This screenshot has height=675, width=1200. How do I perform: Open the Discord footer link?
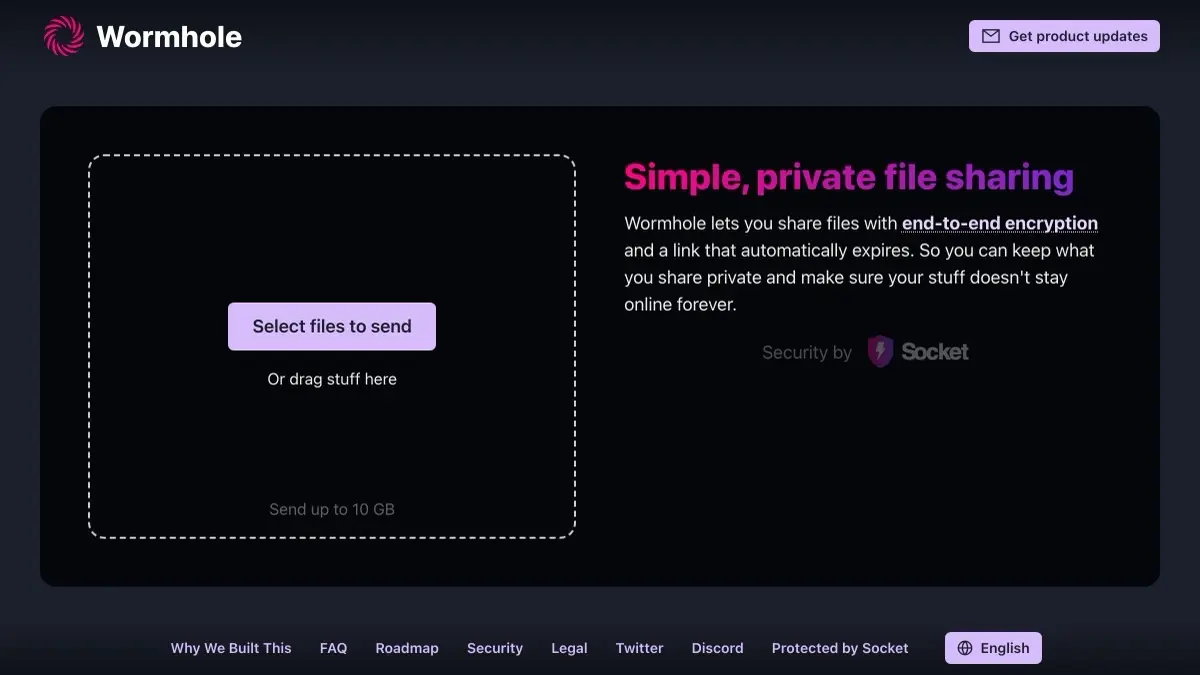click(x=718, y=648)
